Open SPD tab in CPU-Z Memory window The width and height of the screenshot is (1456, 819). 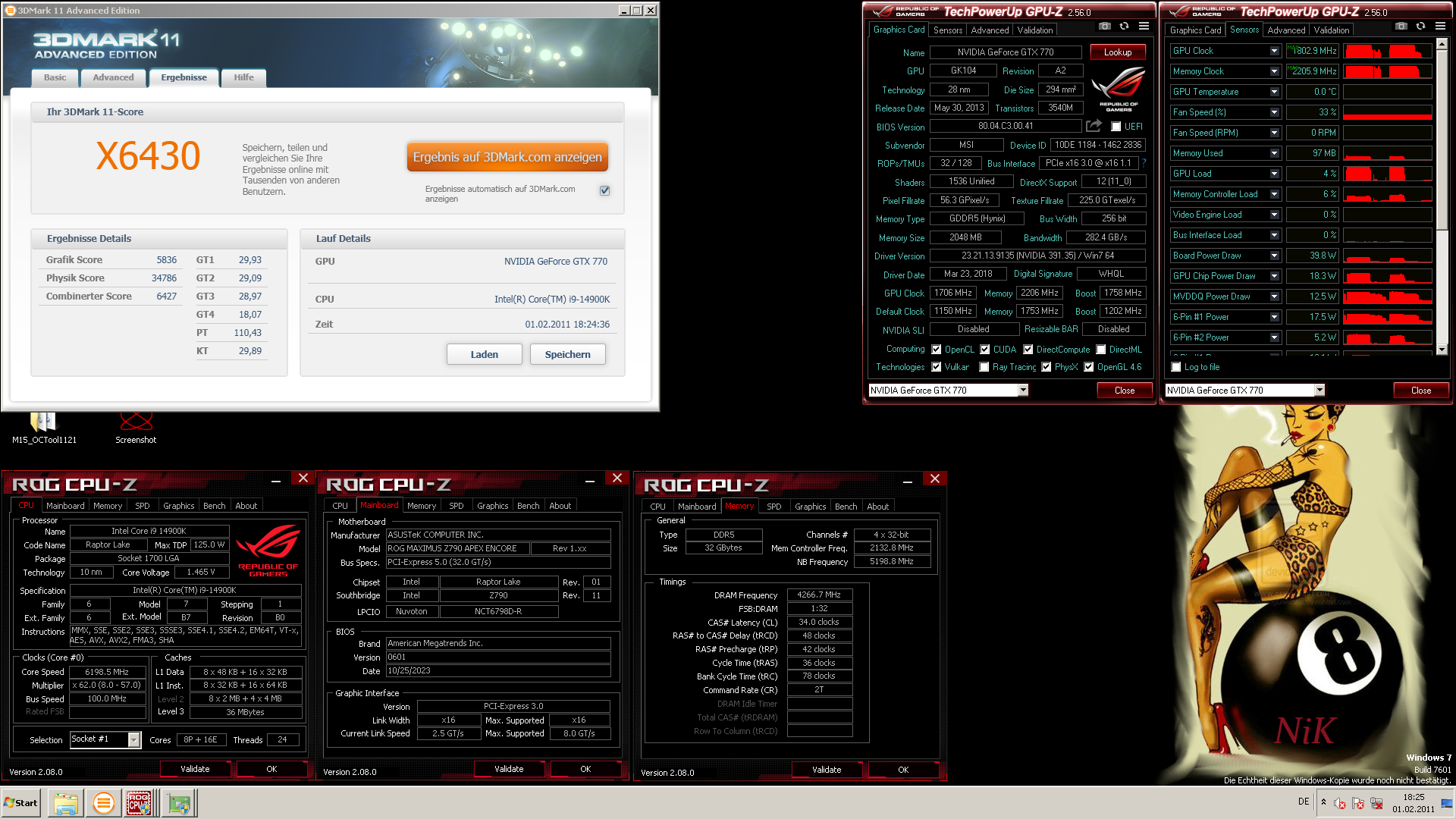773,507
